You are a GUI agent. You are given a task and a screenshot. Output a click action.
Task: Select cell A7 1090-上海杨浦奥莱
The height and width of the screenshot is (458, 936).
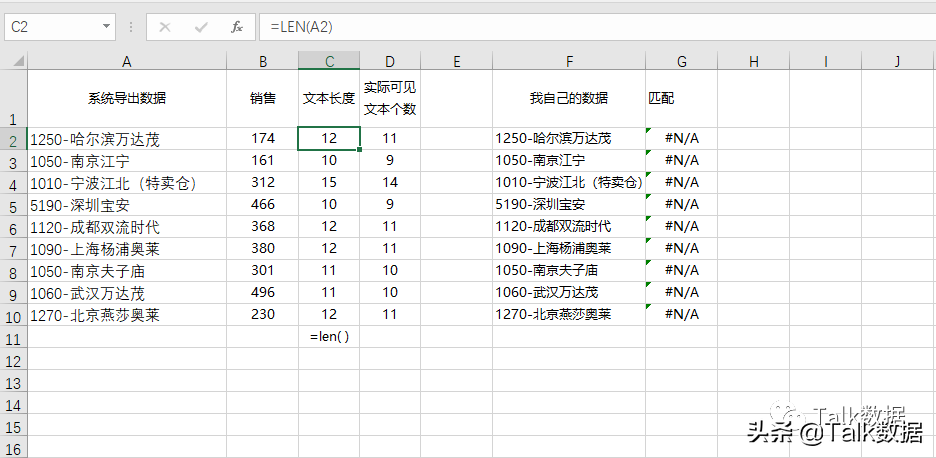coord(127,248)
